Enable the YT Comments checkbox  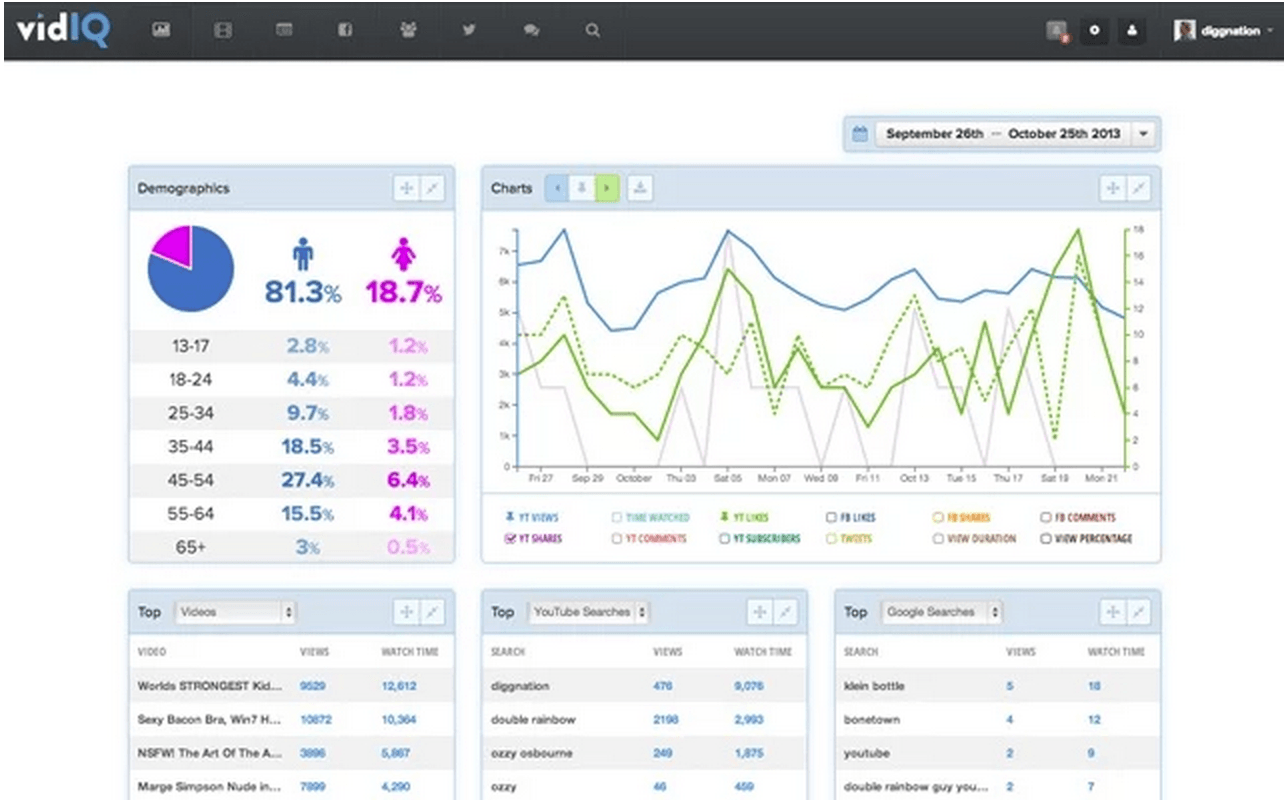coord(618,539)
